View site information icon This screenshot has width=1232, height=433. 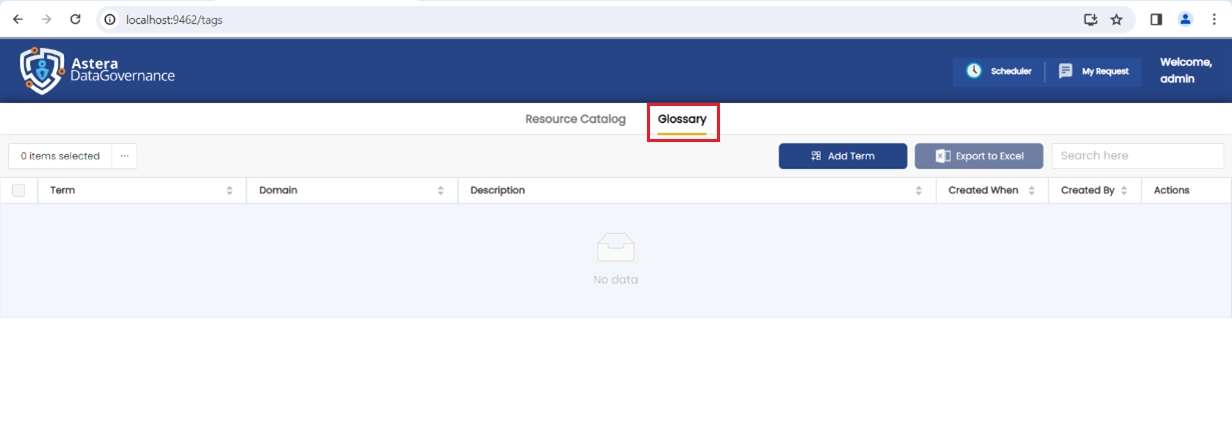click(x=110, y=19)
